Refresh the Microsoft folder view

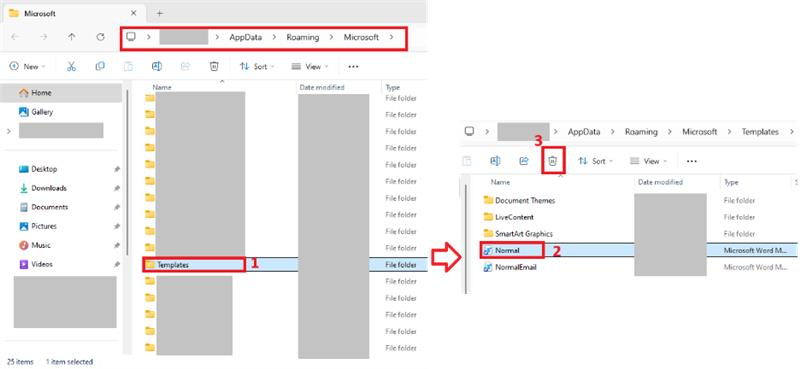pos(101,37)
